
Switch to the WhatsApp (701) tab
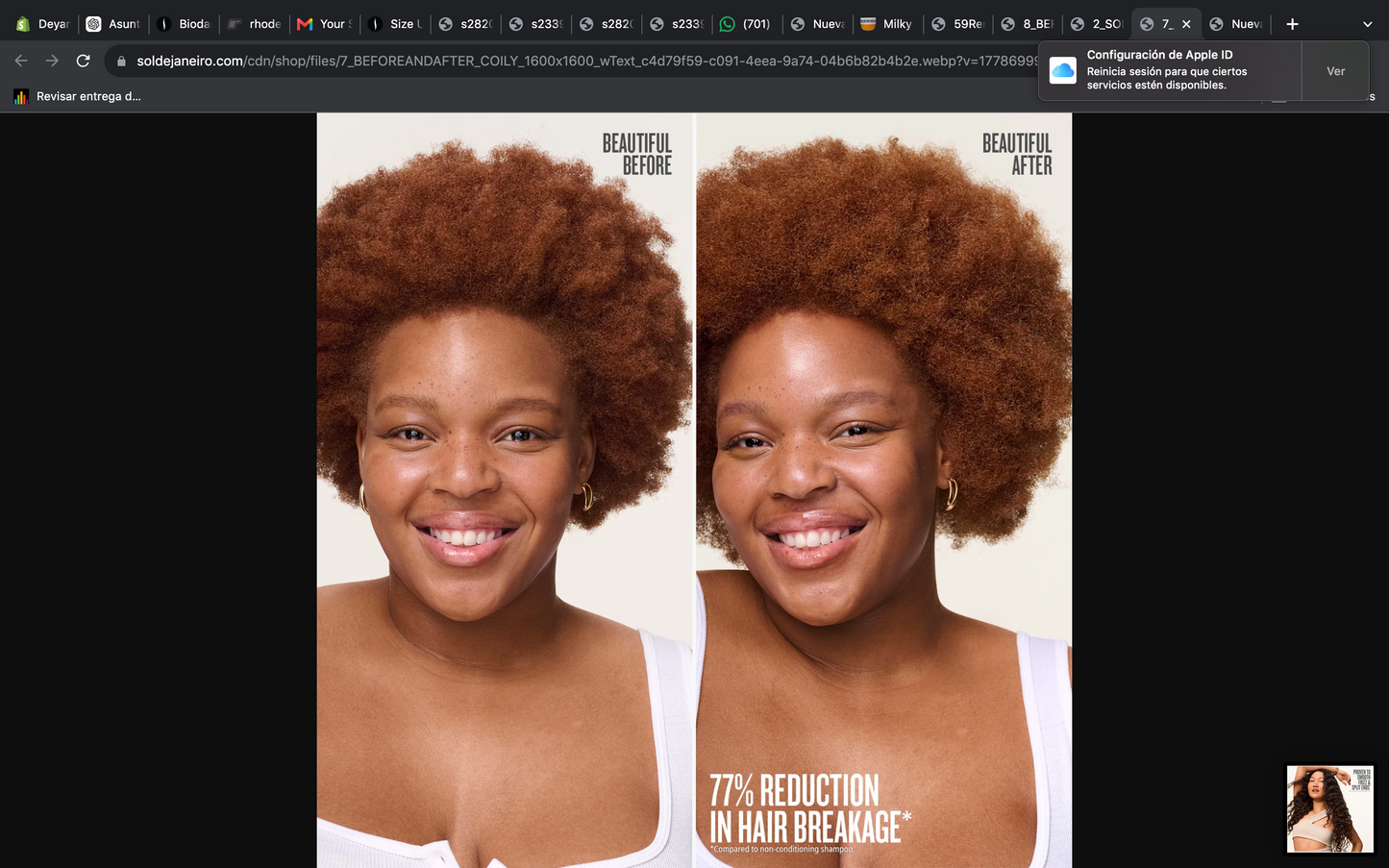pos(747,24)
